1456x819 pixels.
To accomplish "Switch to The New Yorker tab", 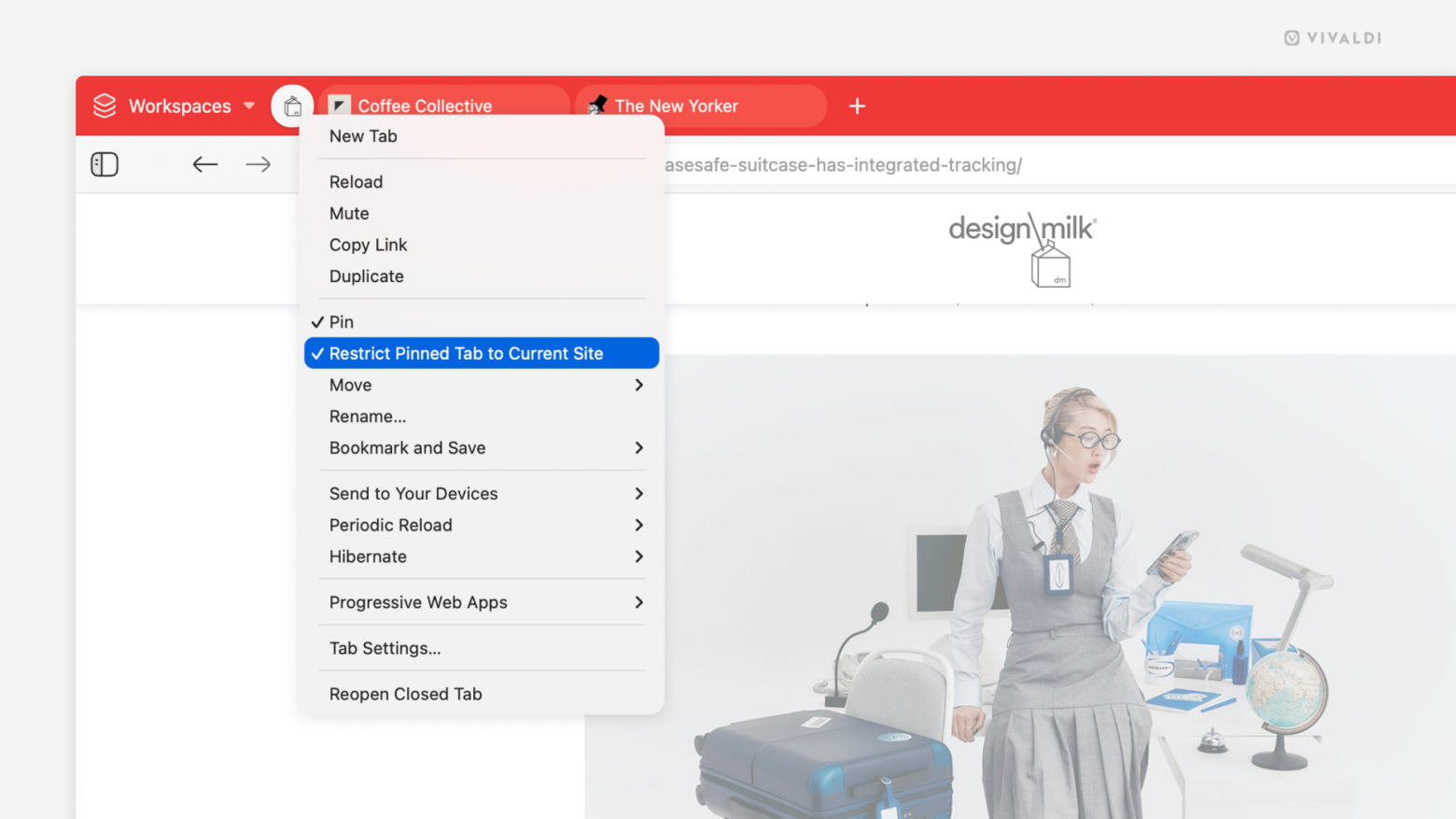I will tap(677, 106).
